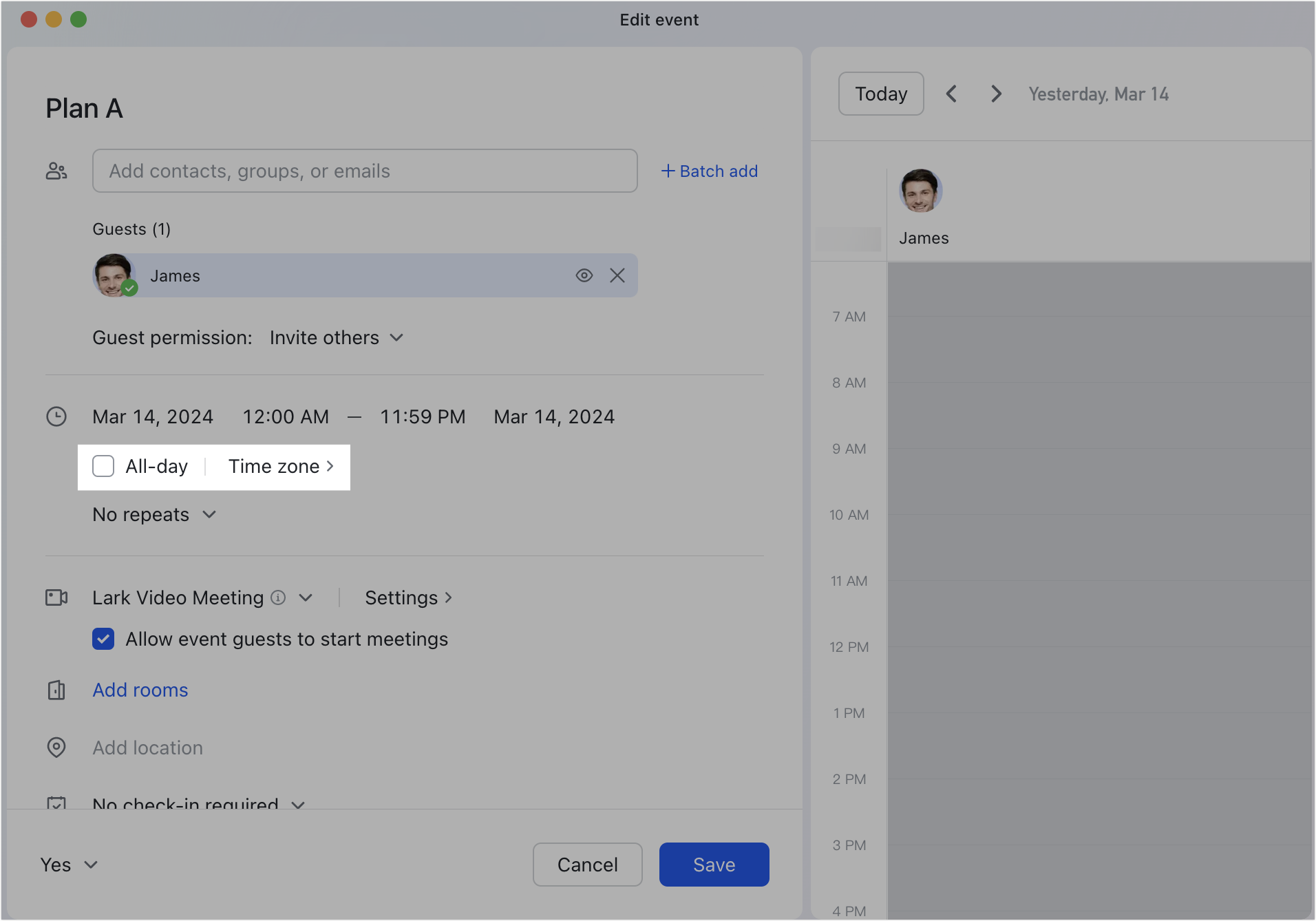Viewport: 1316px width, 921px height.
Task: Click the location pin icon beside Add location
Action: pyautogui.click(x=56, y=748)
